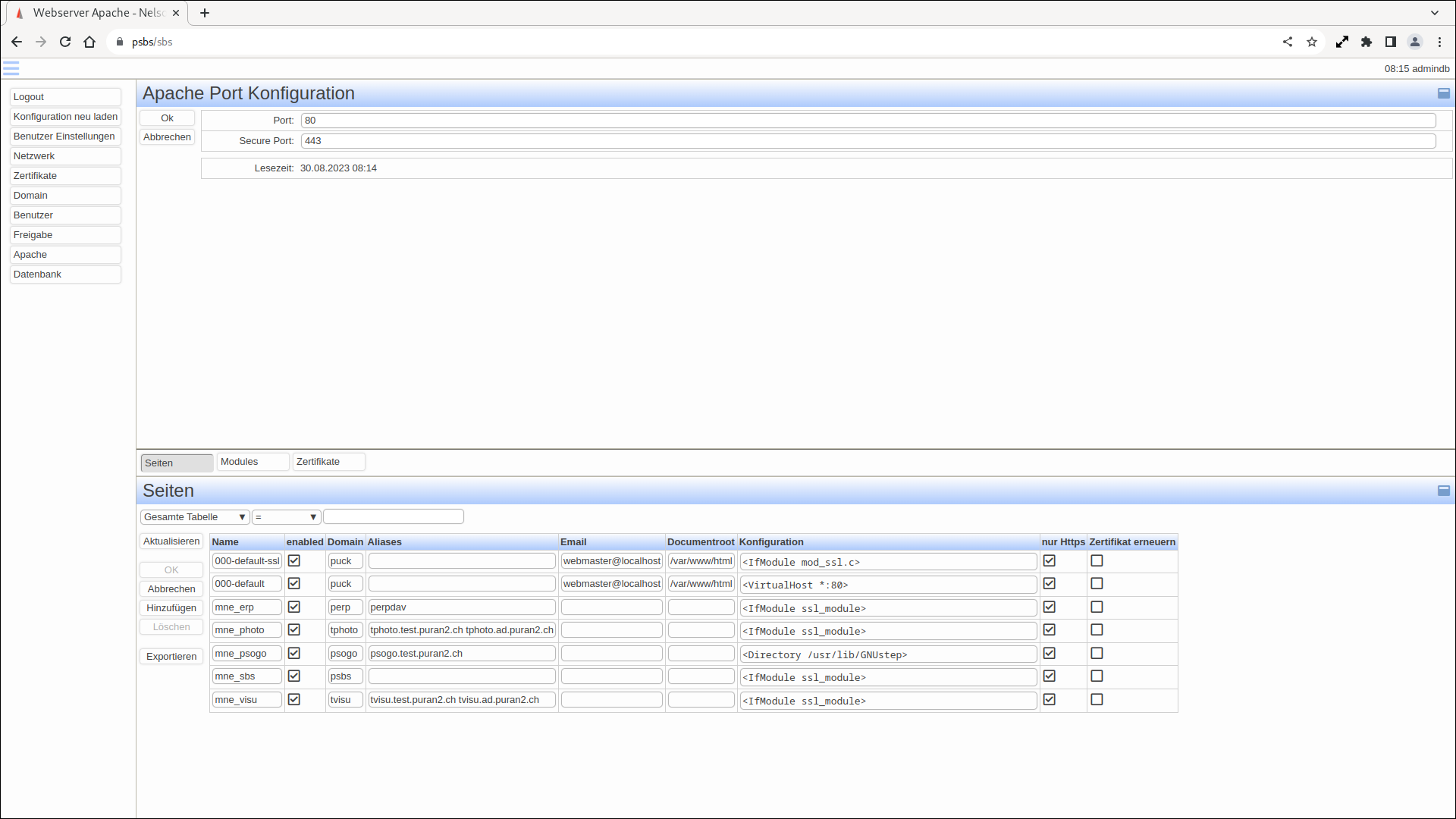The image size is (1456, 819).
Task: Click the browser home icon
Action: coord(89,42)
